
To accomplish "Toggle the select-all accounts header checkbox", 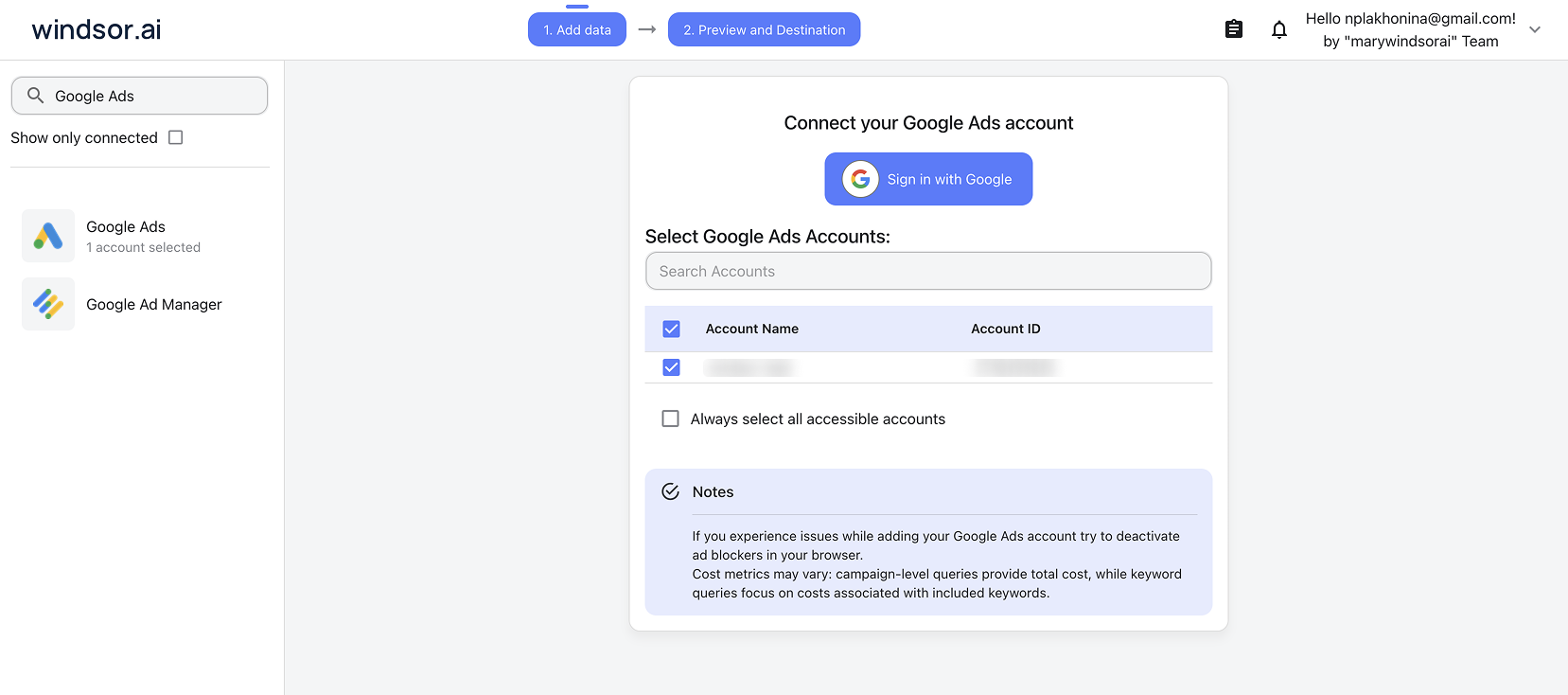I will pyautogui.click(x=672, y=329).
